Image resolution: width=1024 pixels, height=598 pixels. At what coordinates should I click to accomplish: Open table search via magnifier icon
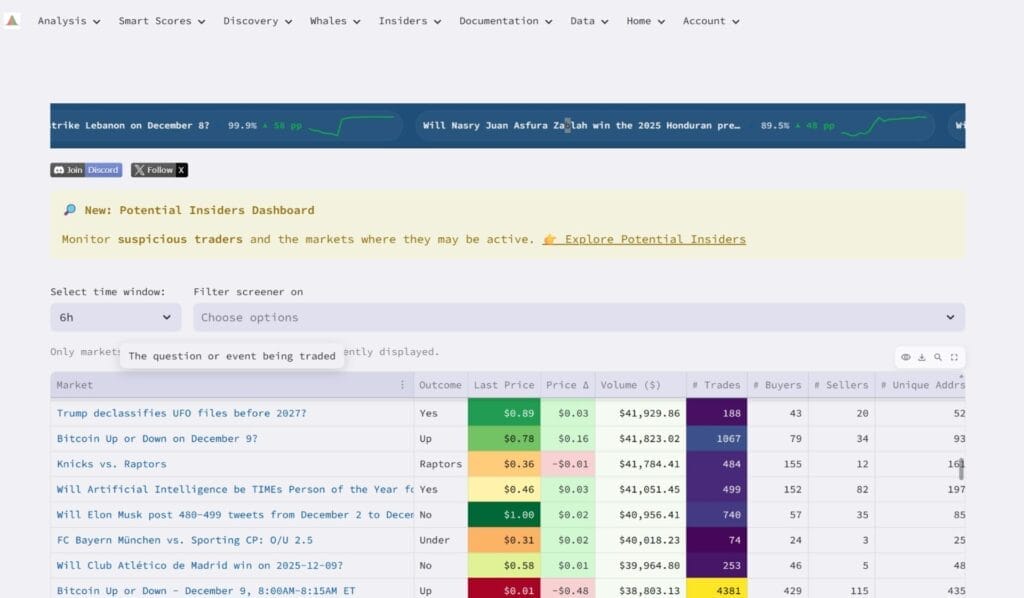[x=938, y=357]
